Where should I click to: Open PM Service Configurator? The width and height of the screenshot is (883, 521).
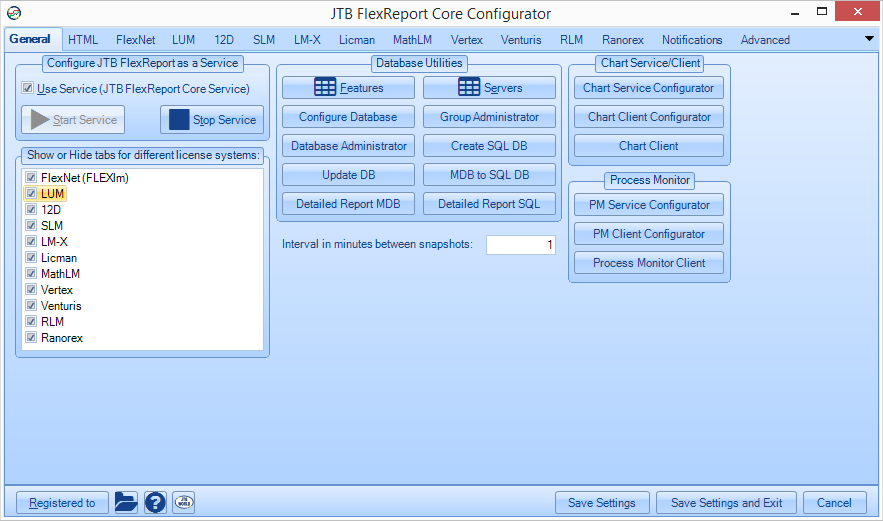point(649,205)
